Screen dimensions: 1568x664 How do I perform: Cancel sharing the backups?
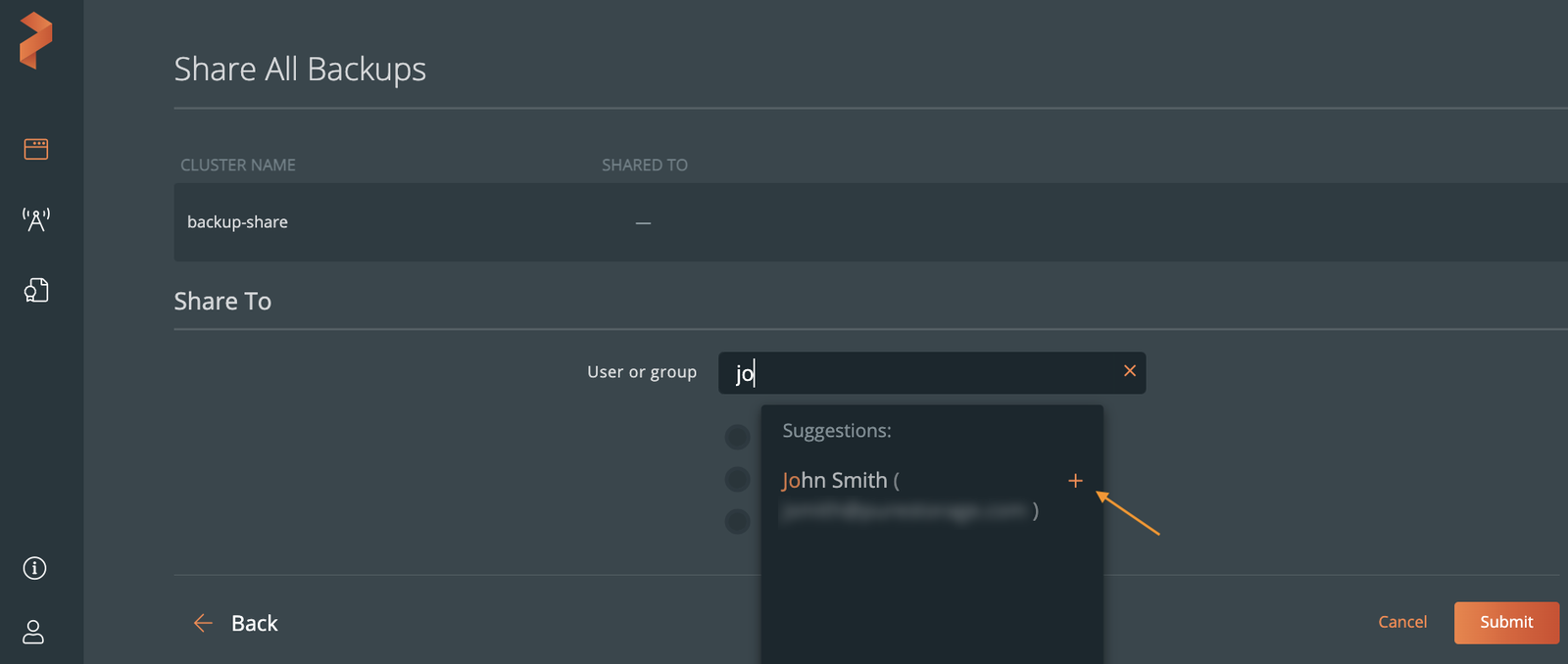1401,622
